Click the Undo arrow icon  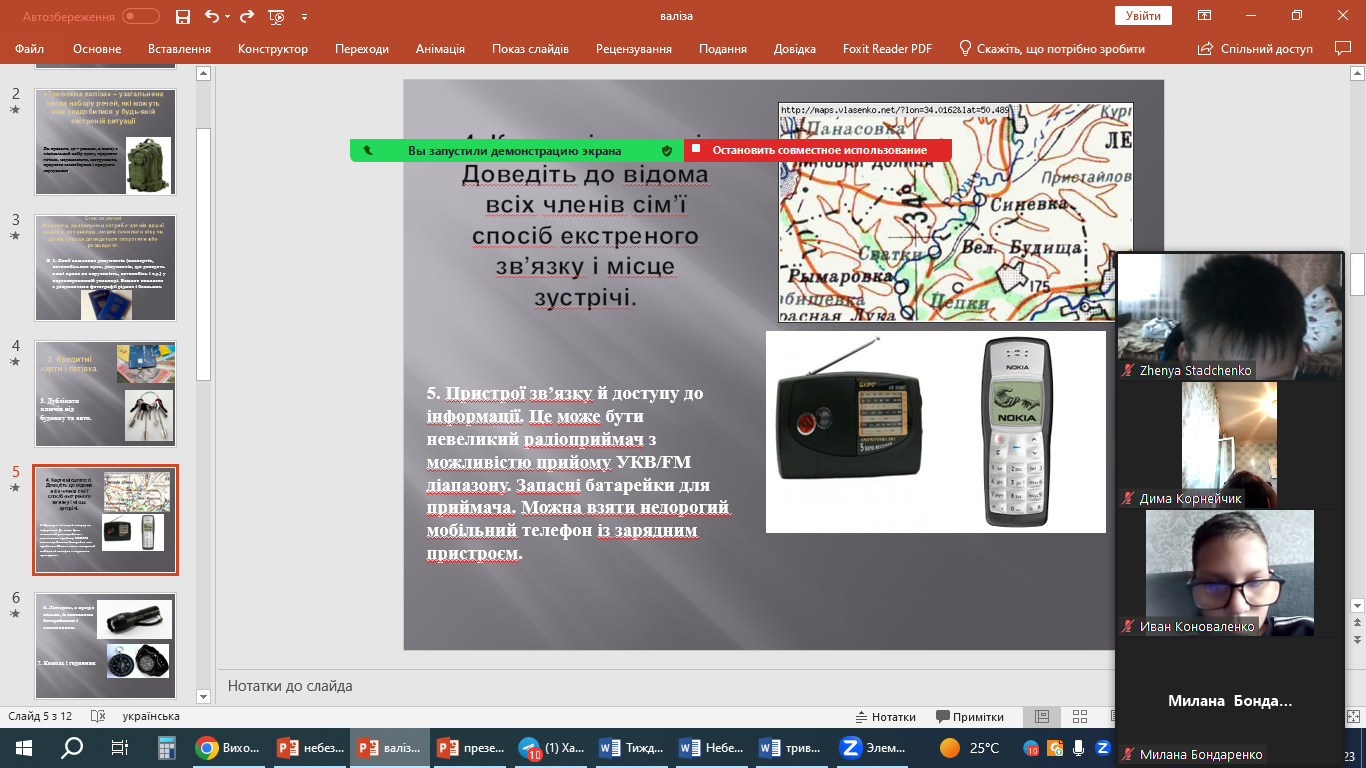point(211,16)
